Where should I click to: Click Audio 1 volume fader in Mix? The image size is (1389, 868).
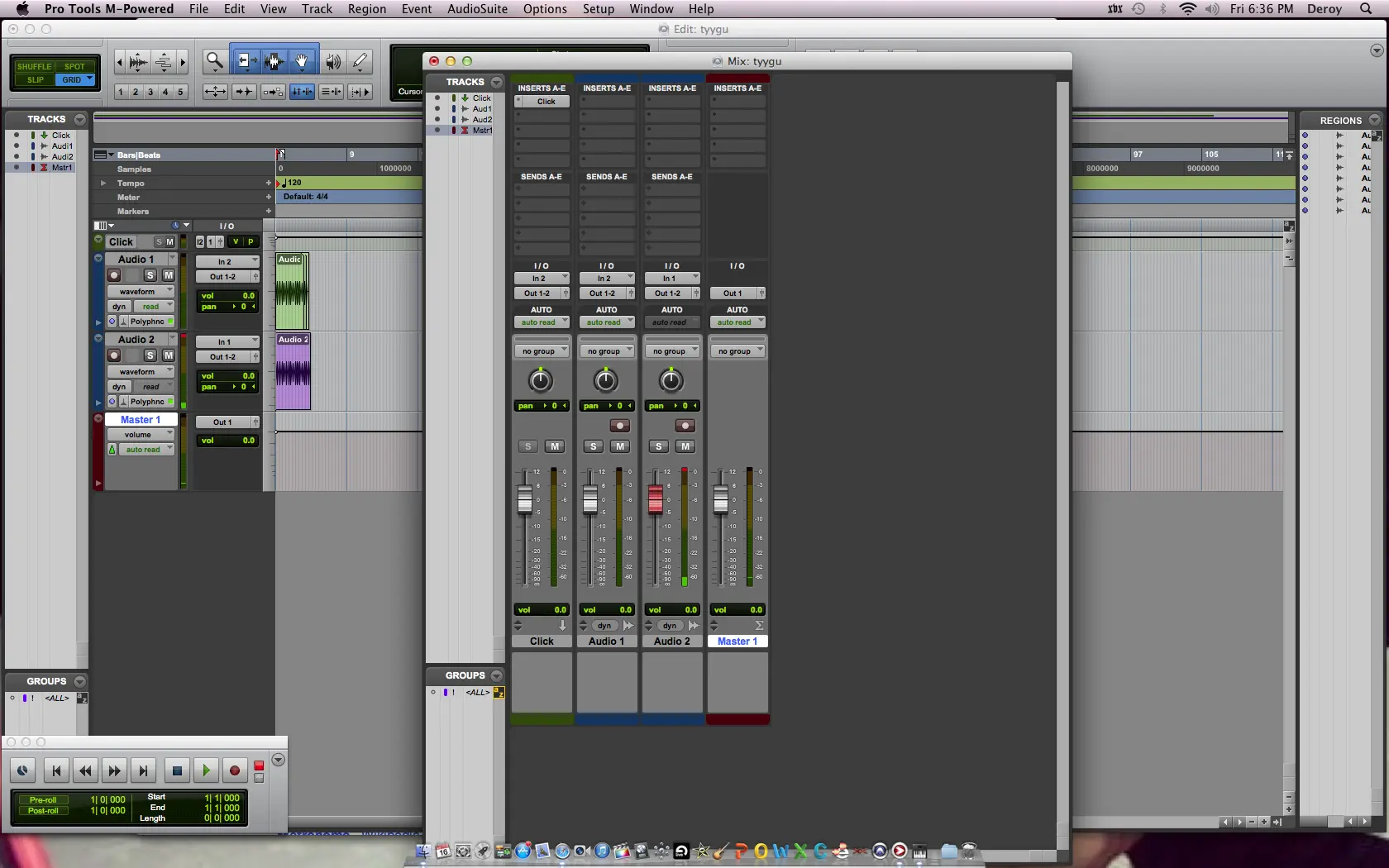click(590, 499)
